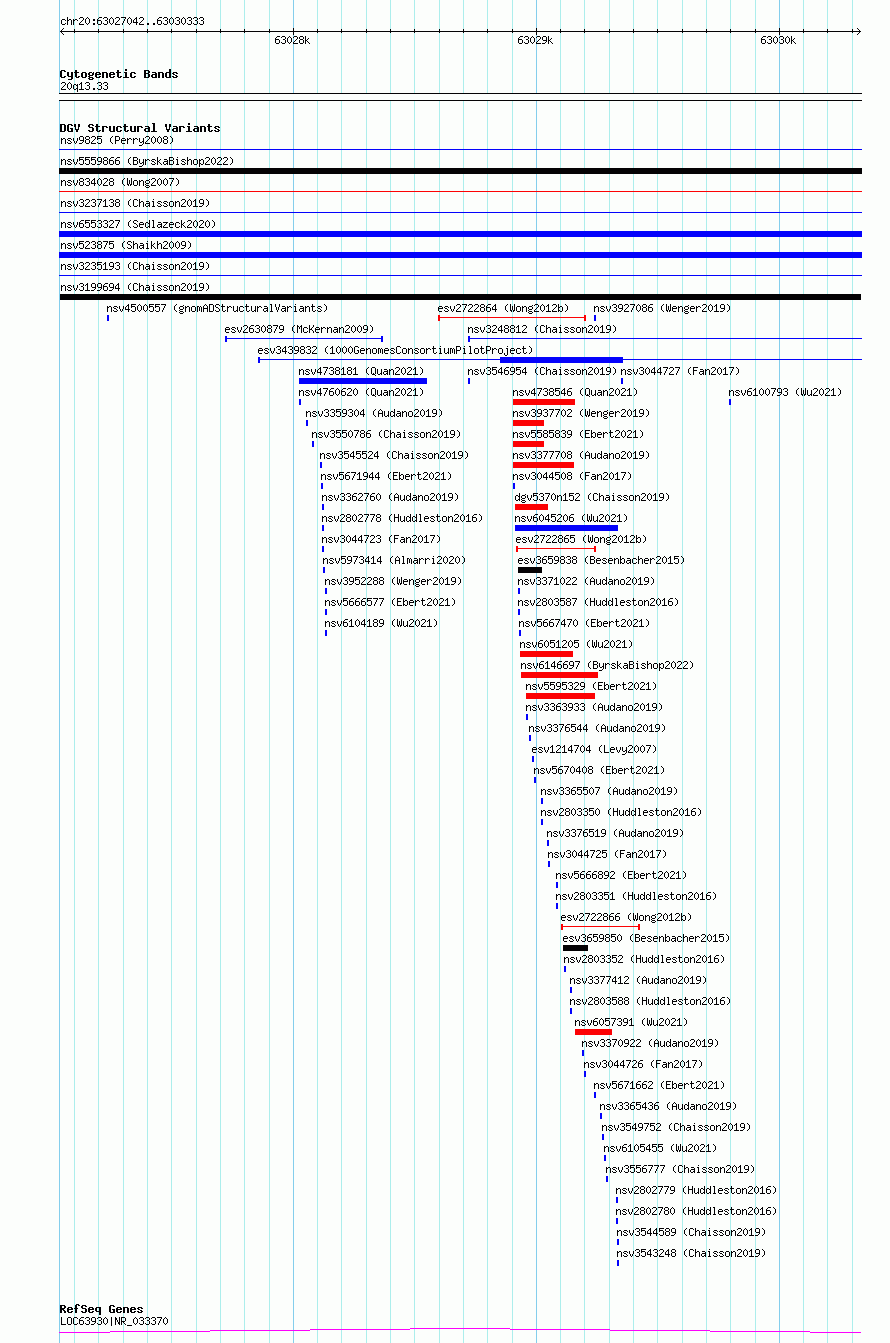890x1343 pixels.
Task: Click nsv4500557 gnomAD structural variant label
Action: (217, 308)
